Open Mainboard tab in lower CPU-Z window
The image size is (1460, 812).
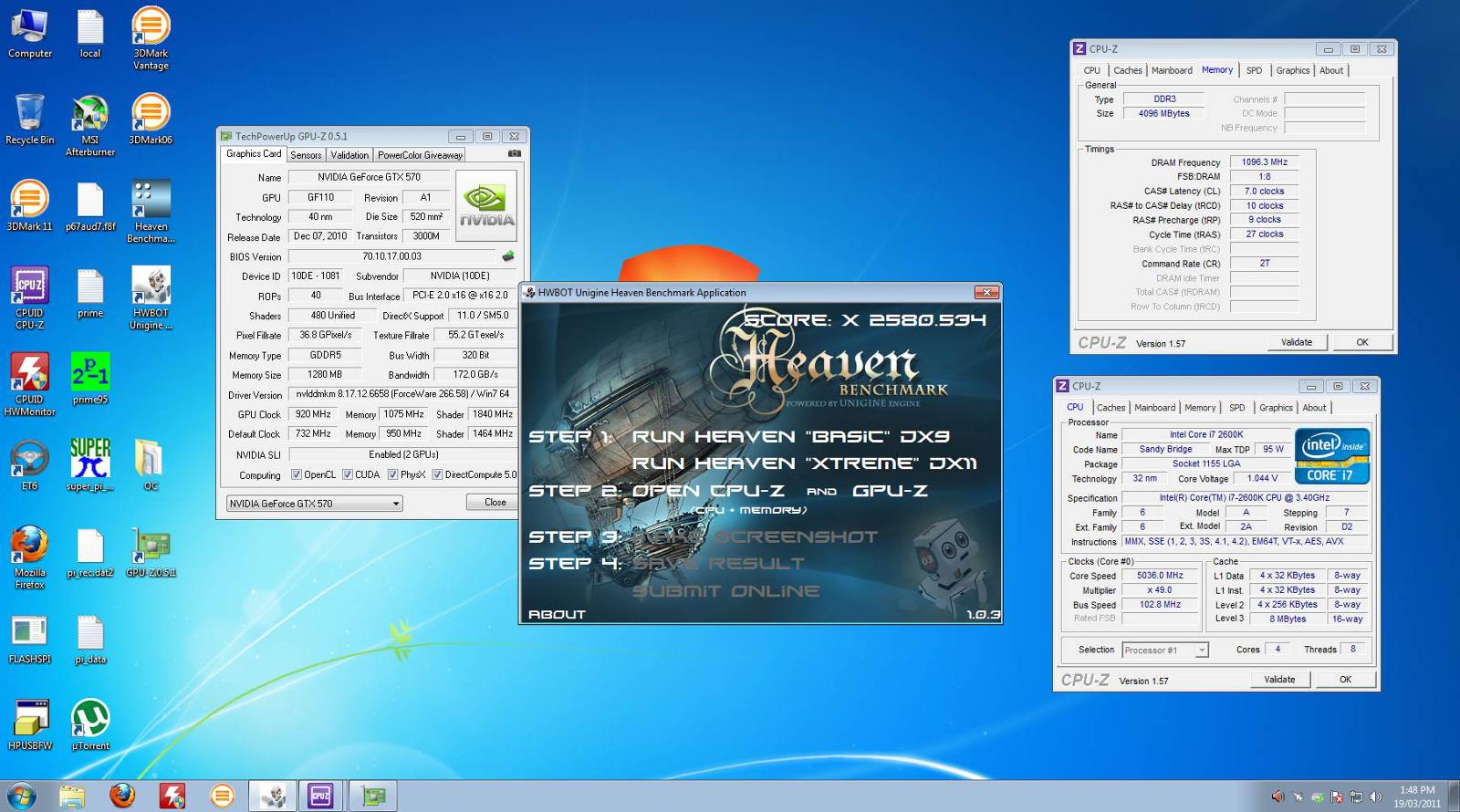tap(1154, 408)
